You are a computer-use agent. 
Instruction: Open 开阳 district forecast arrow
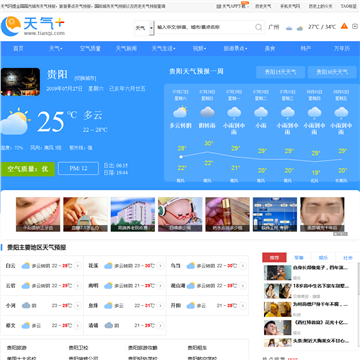pyautogui.click(x=243, y=305)
